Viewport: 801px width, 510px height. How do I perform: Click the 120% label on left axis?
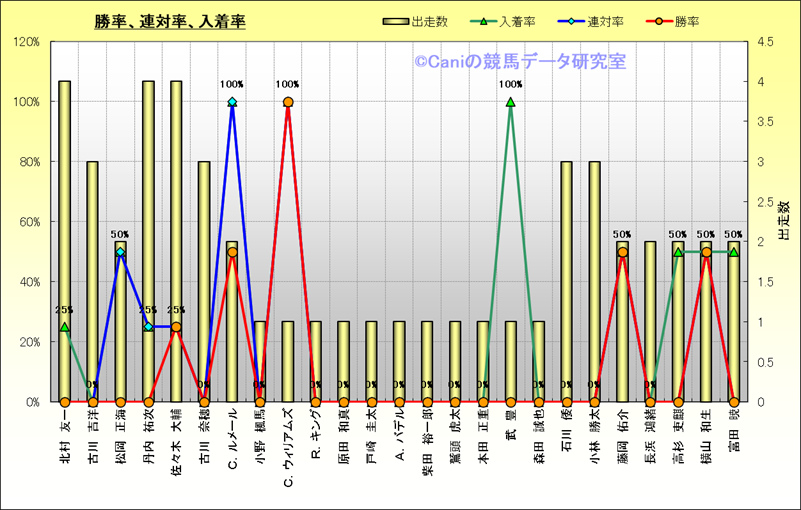(26, 42)
